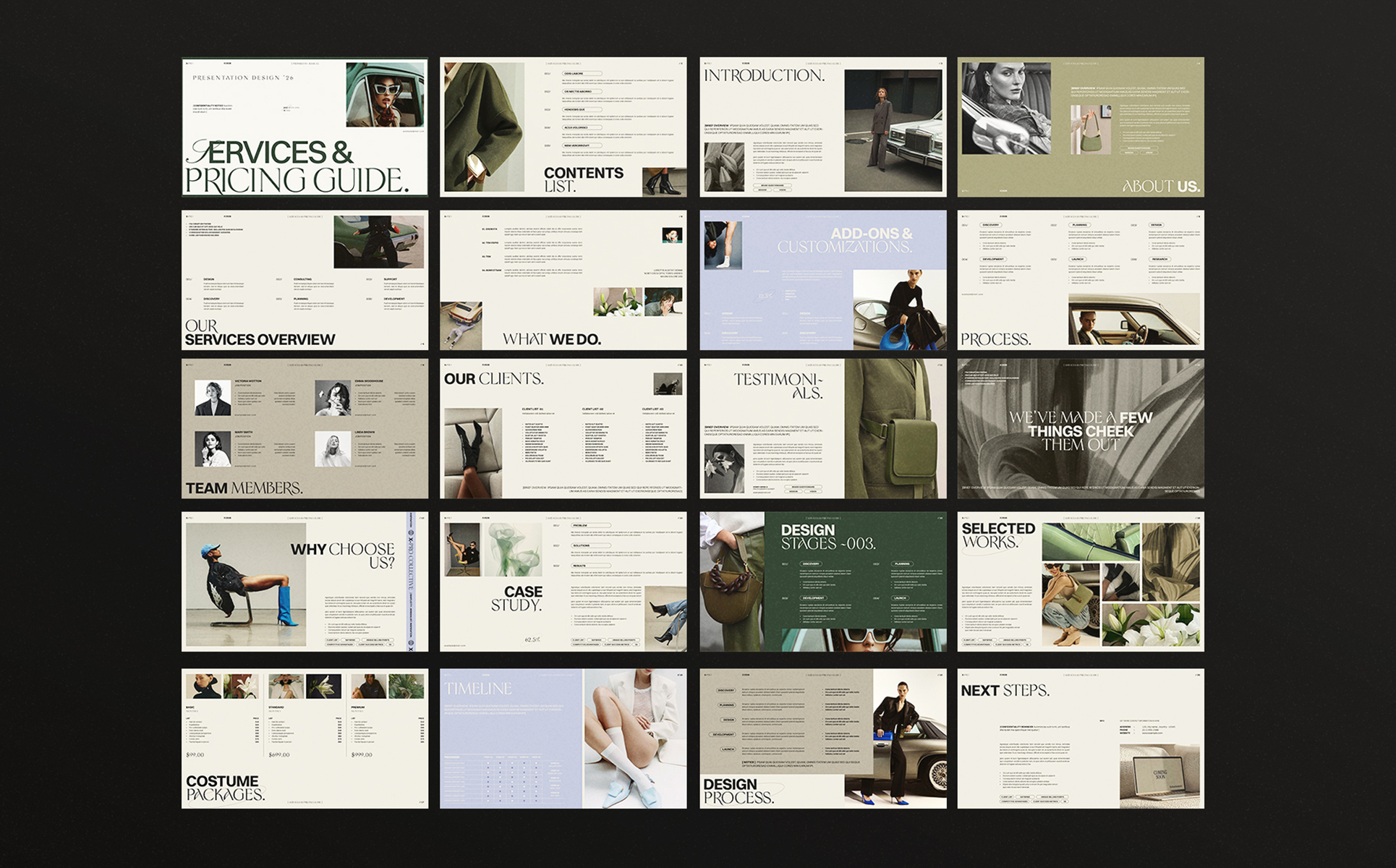Select the lavender Timeline slide

point(563,739)
